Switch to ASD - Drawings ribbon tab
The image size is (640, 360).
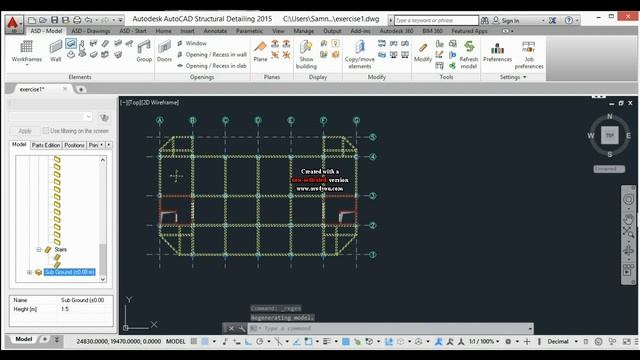tap(91, 31)
